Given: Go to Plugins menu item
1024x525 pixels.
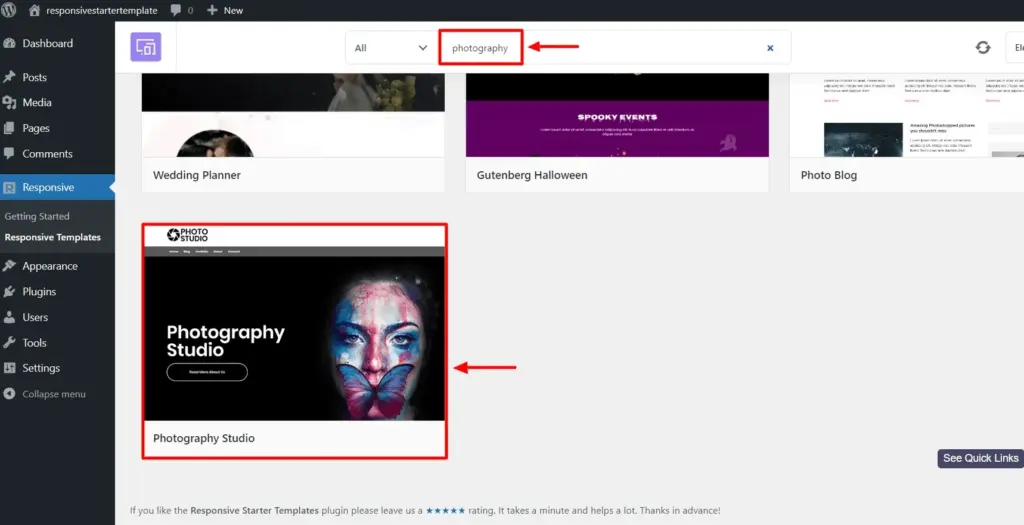Looking at the screenshot, I should pyautogui.click(x=39, y=292).
